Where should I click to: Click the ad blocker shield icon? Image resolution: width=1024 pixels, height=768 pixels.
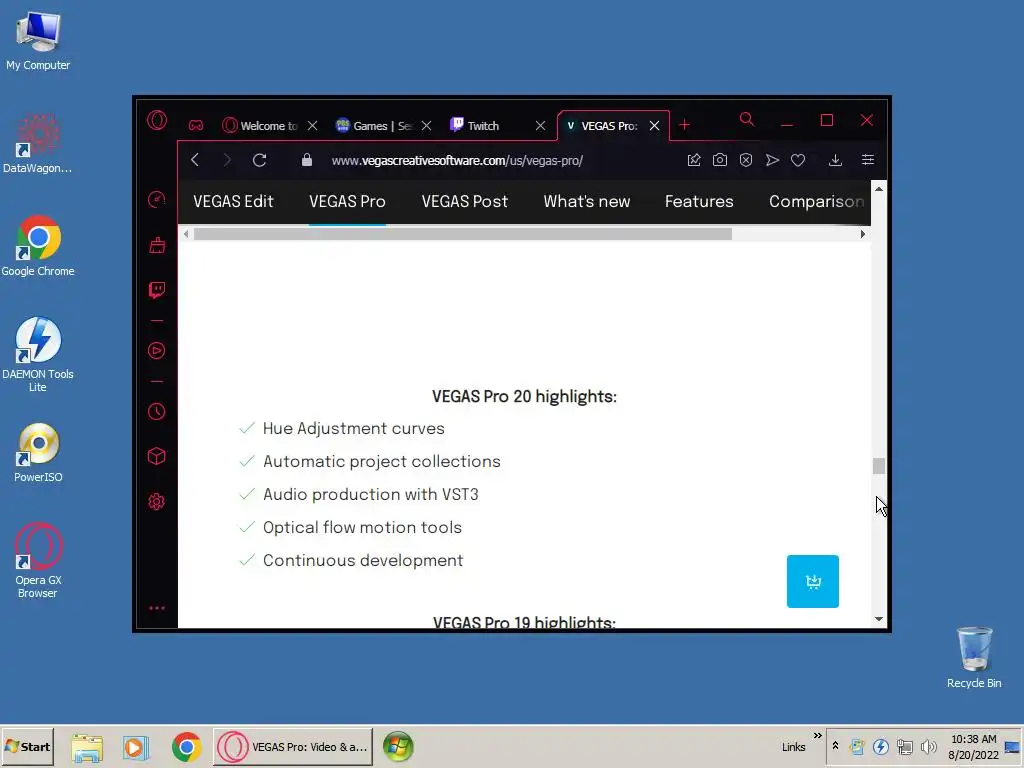coord(746,160)
